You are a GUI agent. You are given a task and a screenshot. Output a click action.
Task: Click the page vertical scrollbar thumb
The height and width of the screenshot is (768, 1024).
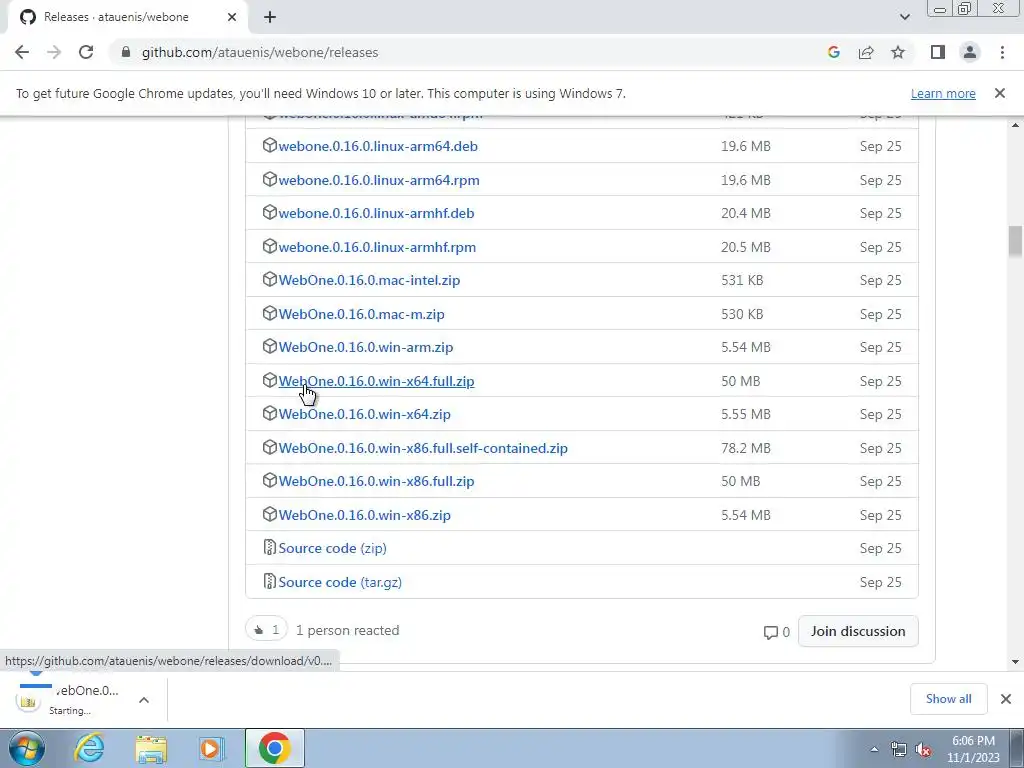tap(1014, 241)
